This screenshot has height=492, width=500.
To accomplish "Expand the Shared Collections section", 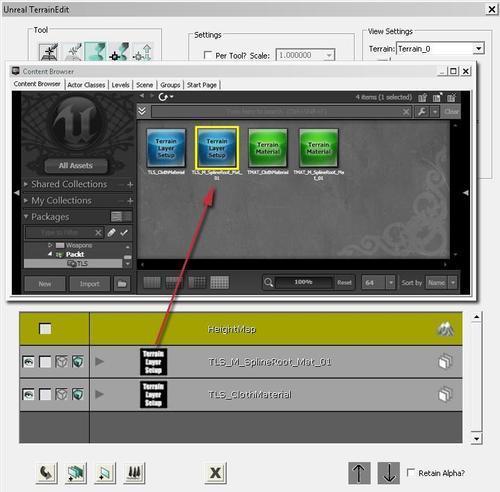I will pyautogui.click(x=26, y=184).
